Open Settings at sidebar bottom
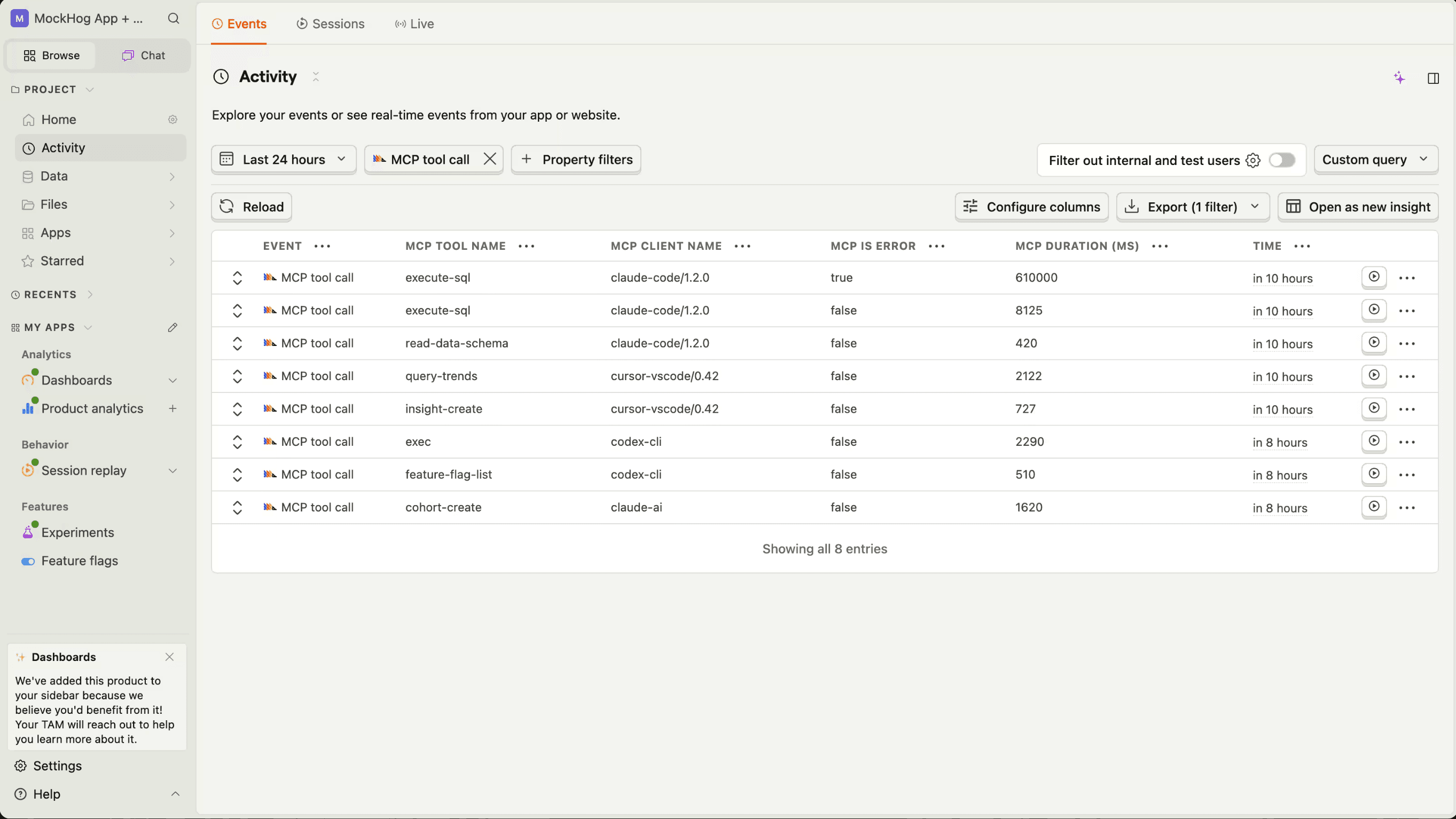The height and width of the screenshot is (819, 1456). coord(57,766)
